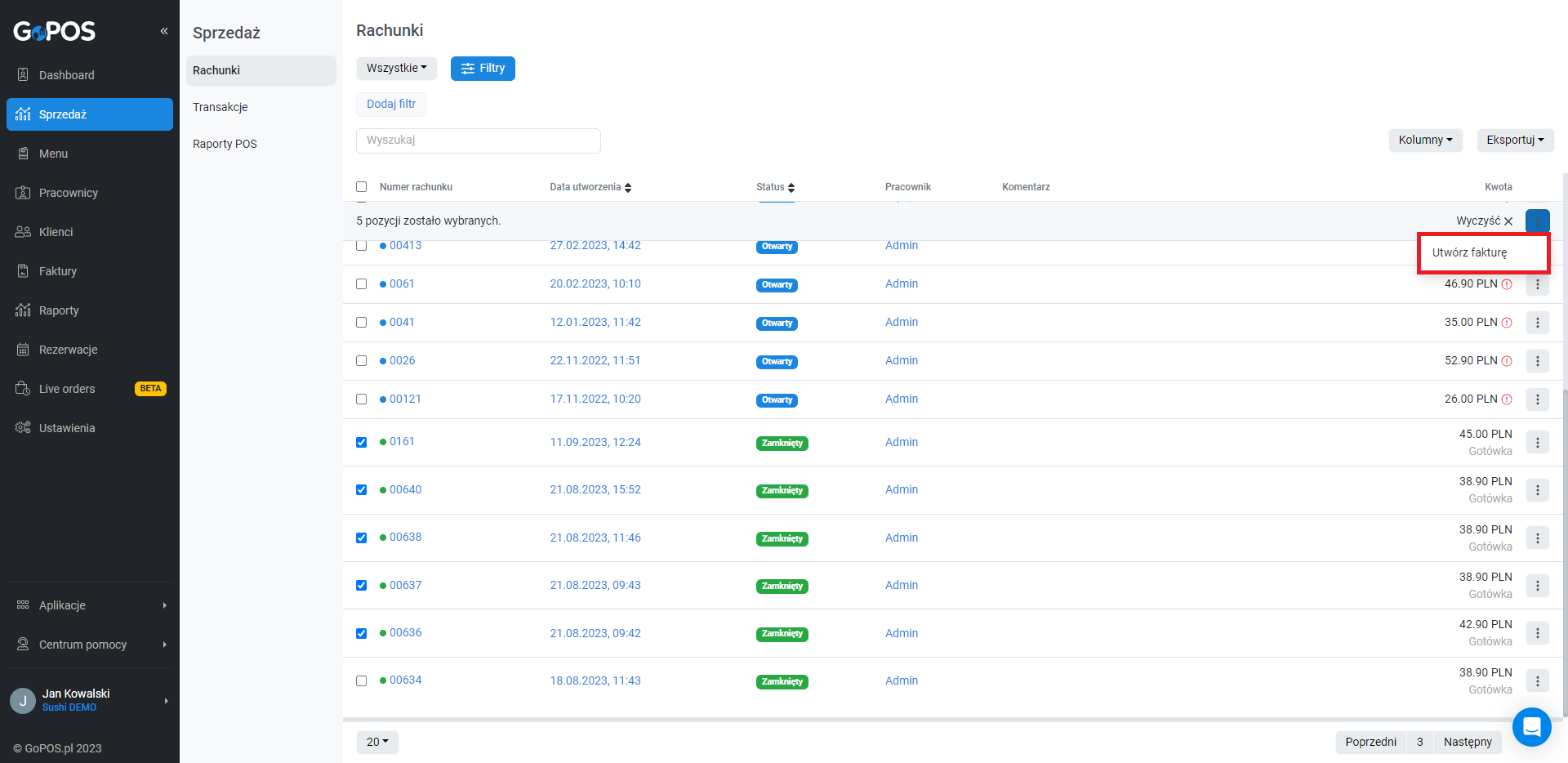Screen dimensions: 1568x763
Task: Open row menu for receipt 0061
Action: click(1538, 284)
